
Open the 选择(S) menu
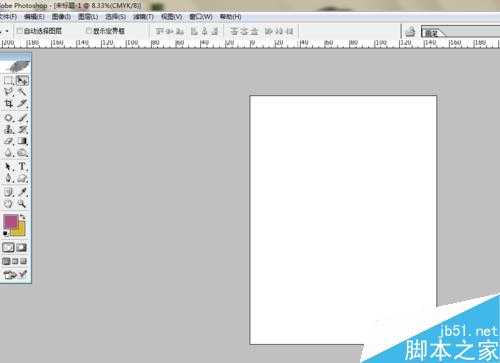click(x=116, y=17)
